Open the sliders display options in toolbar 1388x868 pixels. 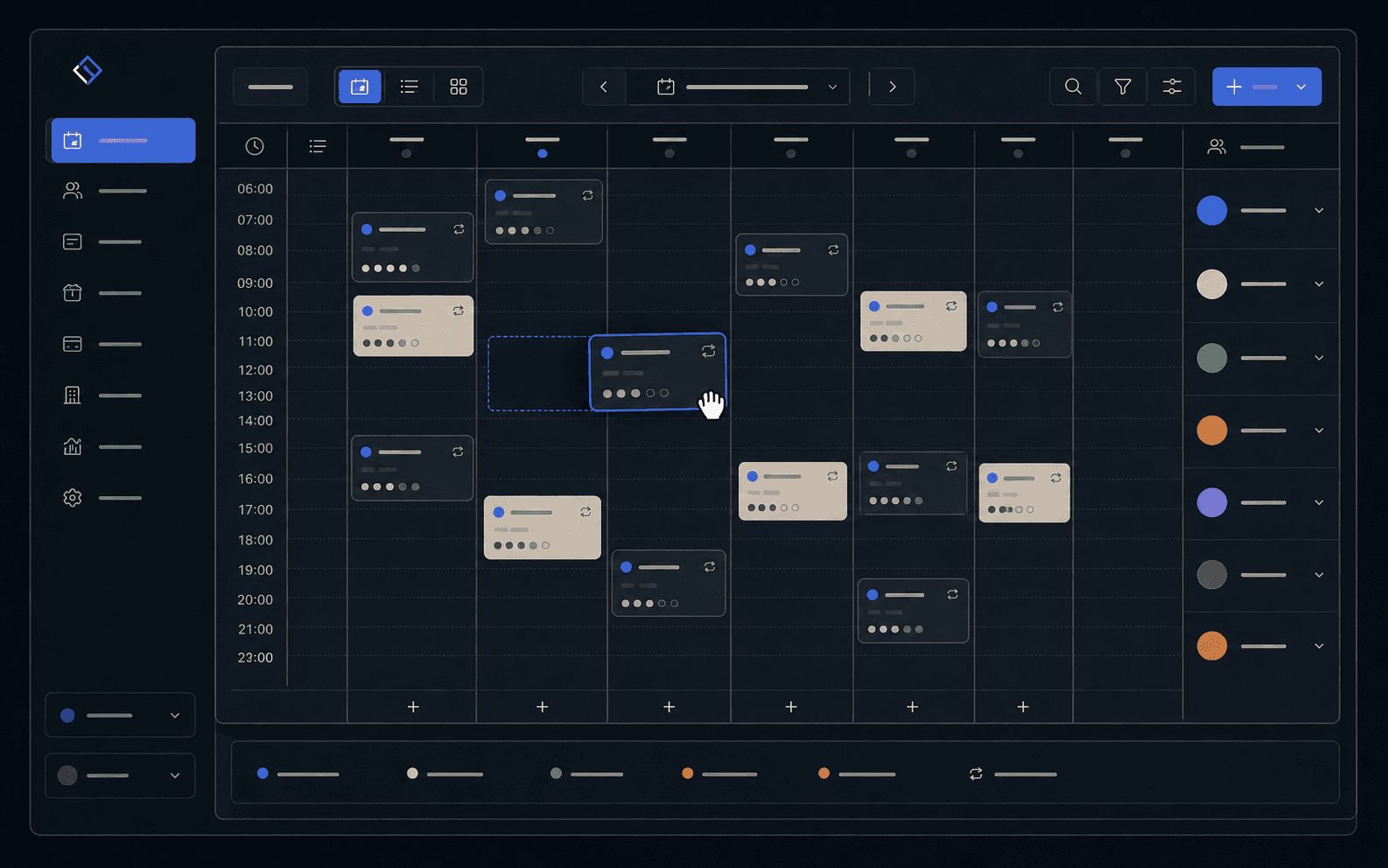click(1172, 87)
